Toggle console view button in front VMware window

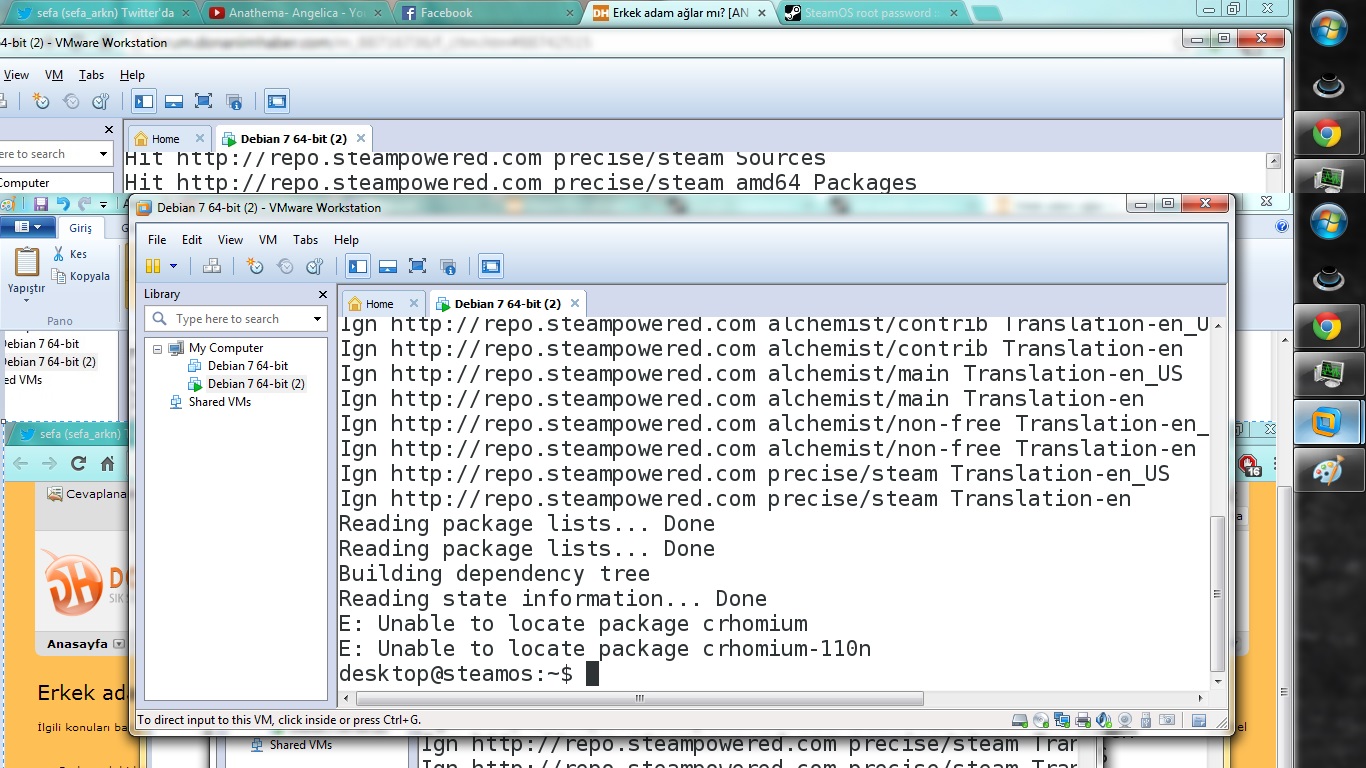491,266
